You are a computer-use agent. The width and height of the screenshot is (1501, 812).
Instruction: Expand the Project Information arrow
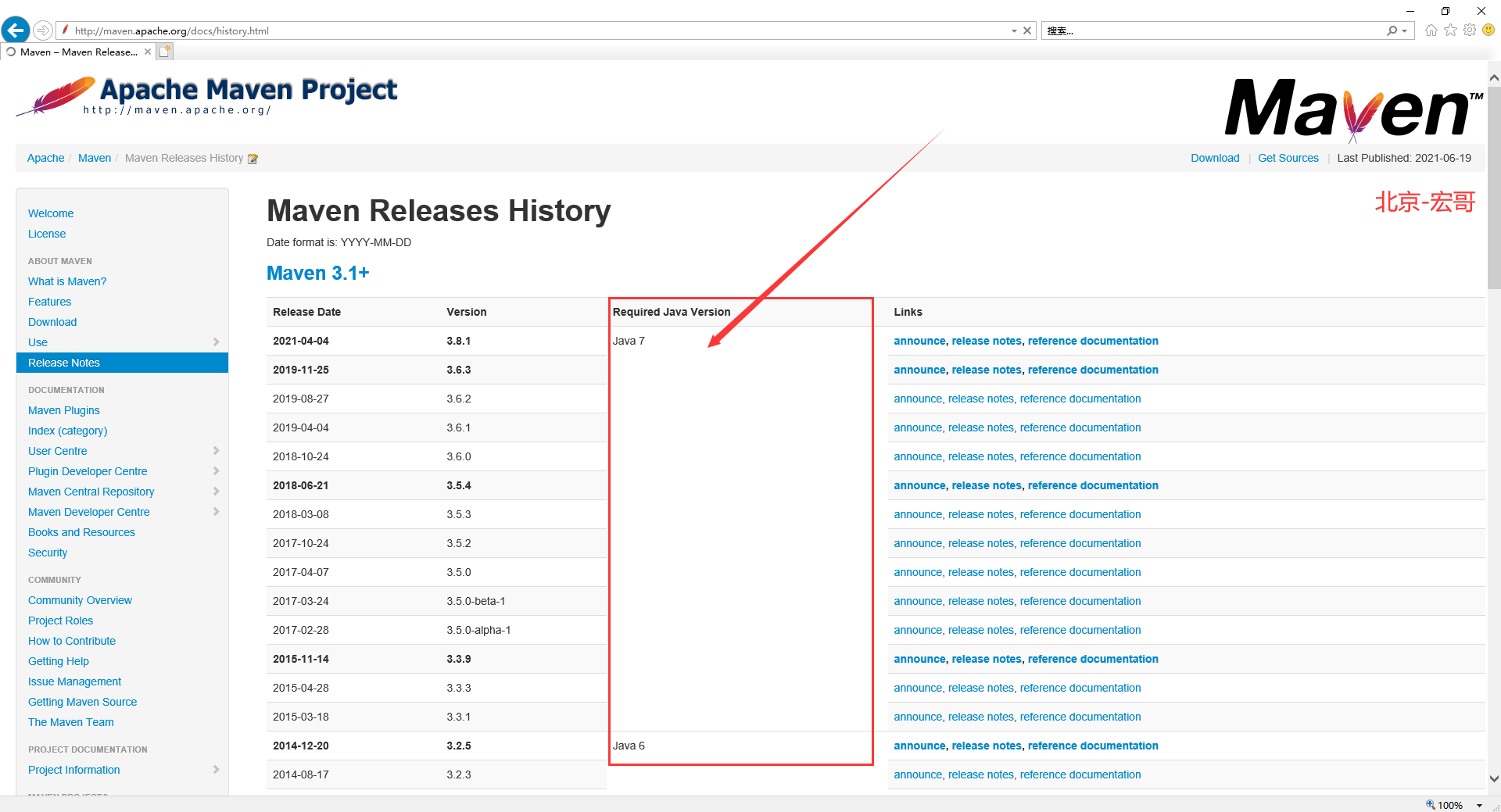217,770
